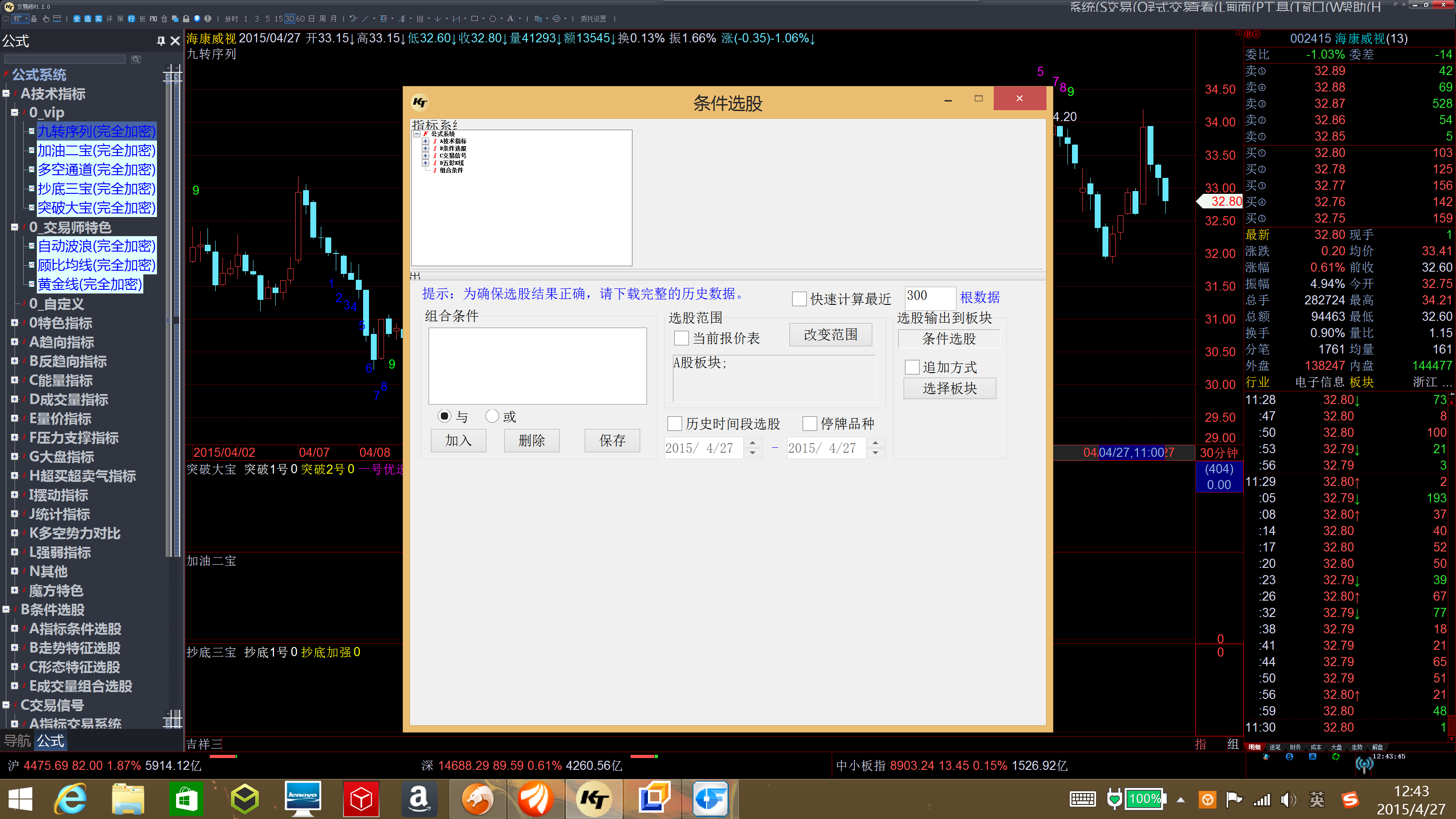Collapse the 0_vip tree group
This screenshot has width=1456, height=819.
coord(15,112)
